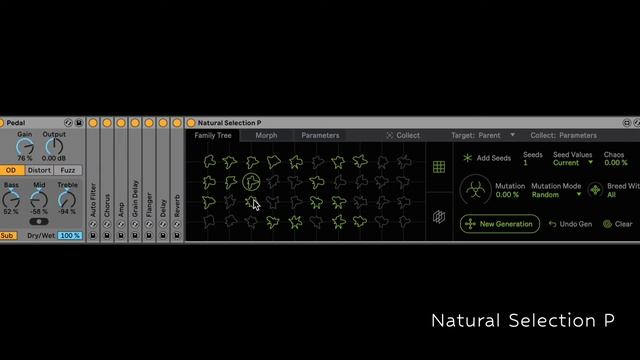640x360 pixels.
Task: Switch to Family Tree tab
Action: pos(213,135)
